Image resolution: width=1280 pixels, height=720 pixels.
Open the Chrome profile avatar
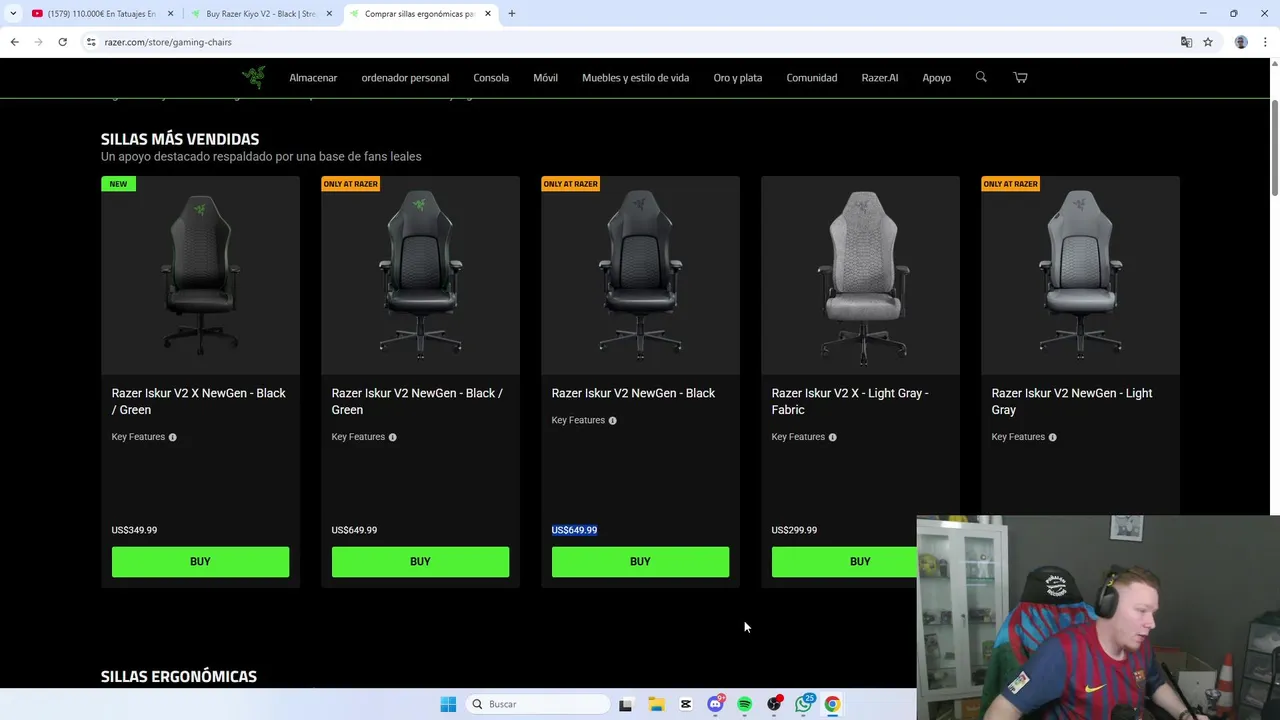[1241, 42]
